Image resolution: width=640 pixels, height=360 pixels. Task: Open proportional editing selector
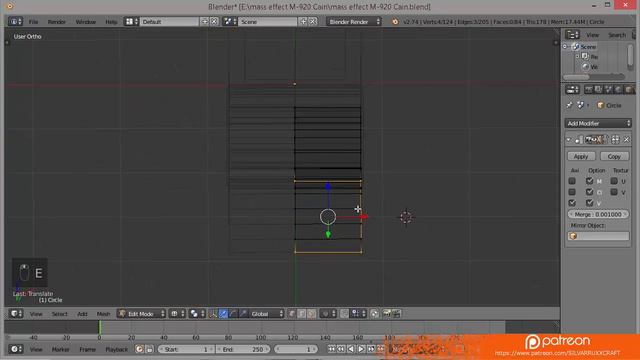point(328,313)
